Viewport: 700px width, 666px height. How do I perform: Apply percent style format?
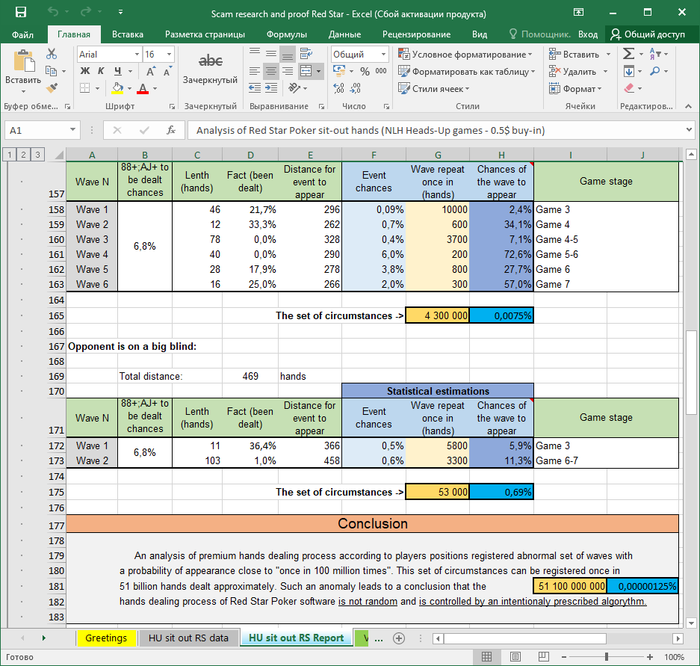coord(365,71)
